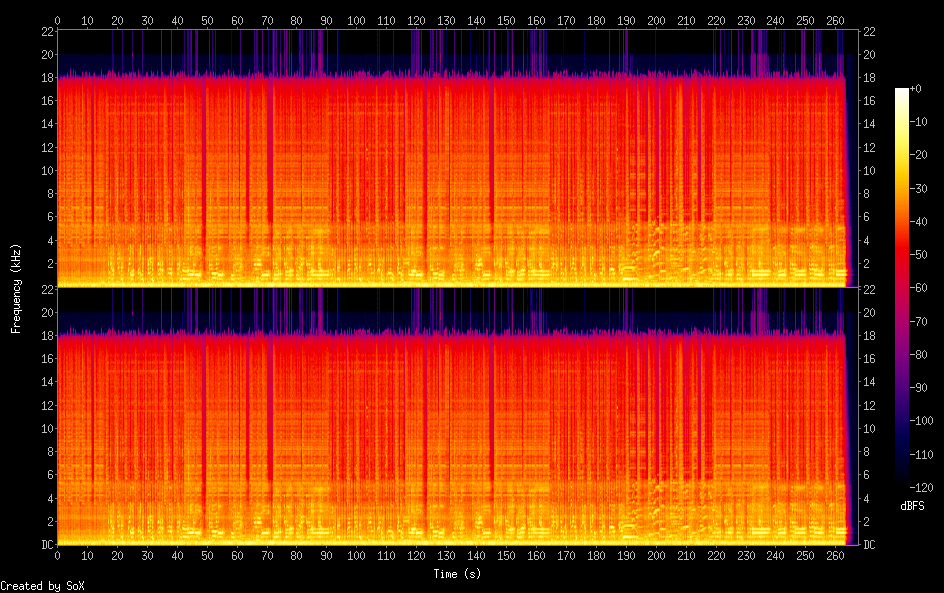Click the "dBFS" label under the color scale
944x593 pixels.
point(912,506)
